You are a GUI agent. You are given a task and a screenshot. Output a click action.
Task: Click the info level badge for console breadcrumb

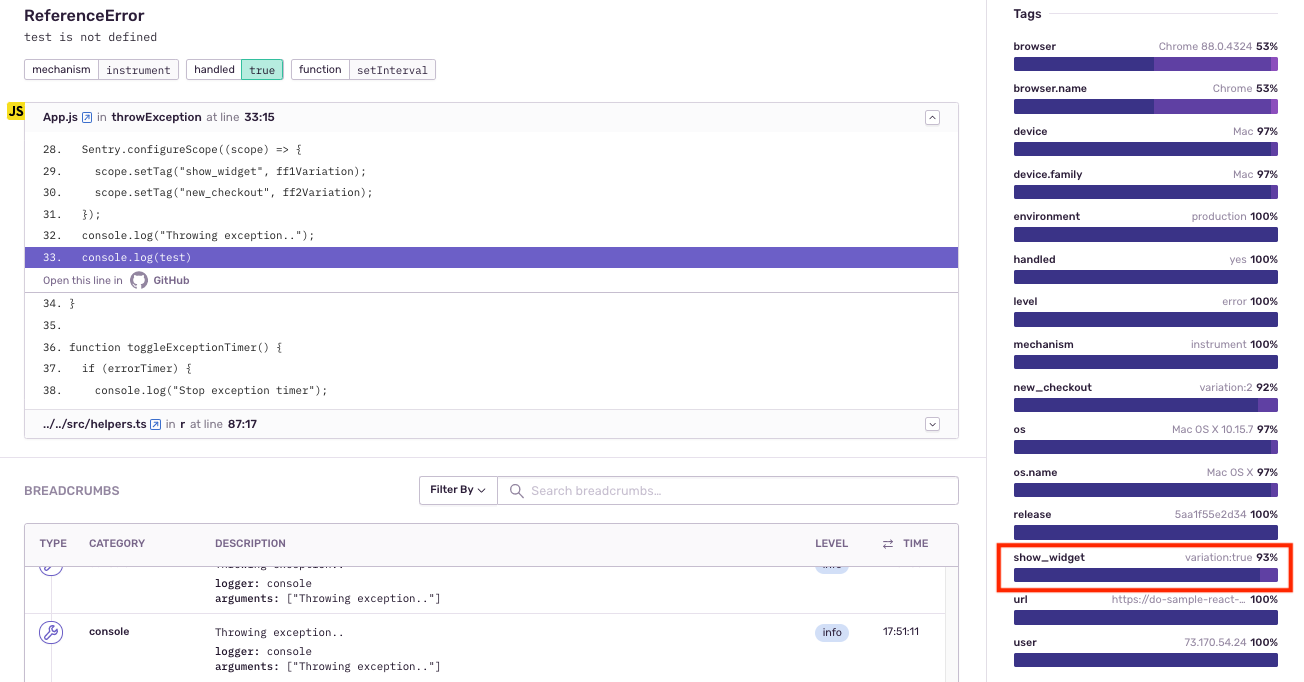[832, 633]
